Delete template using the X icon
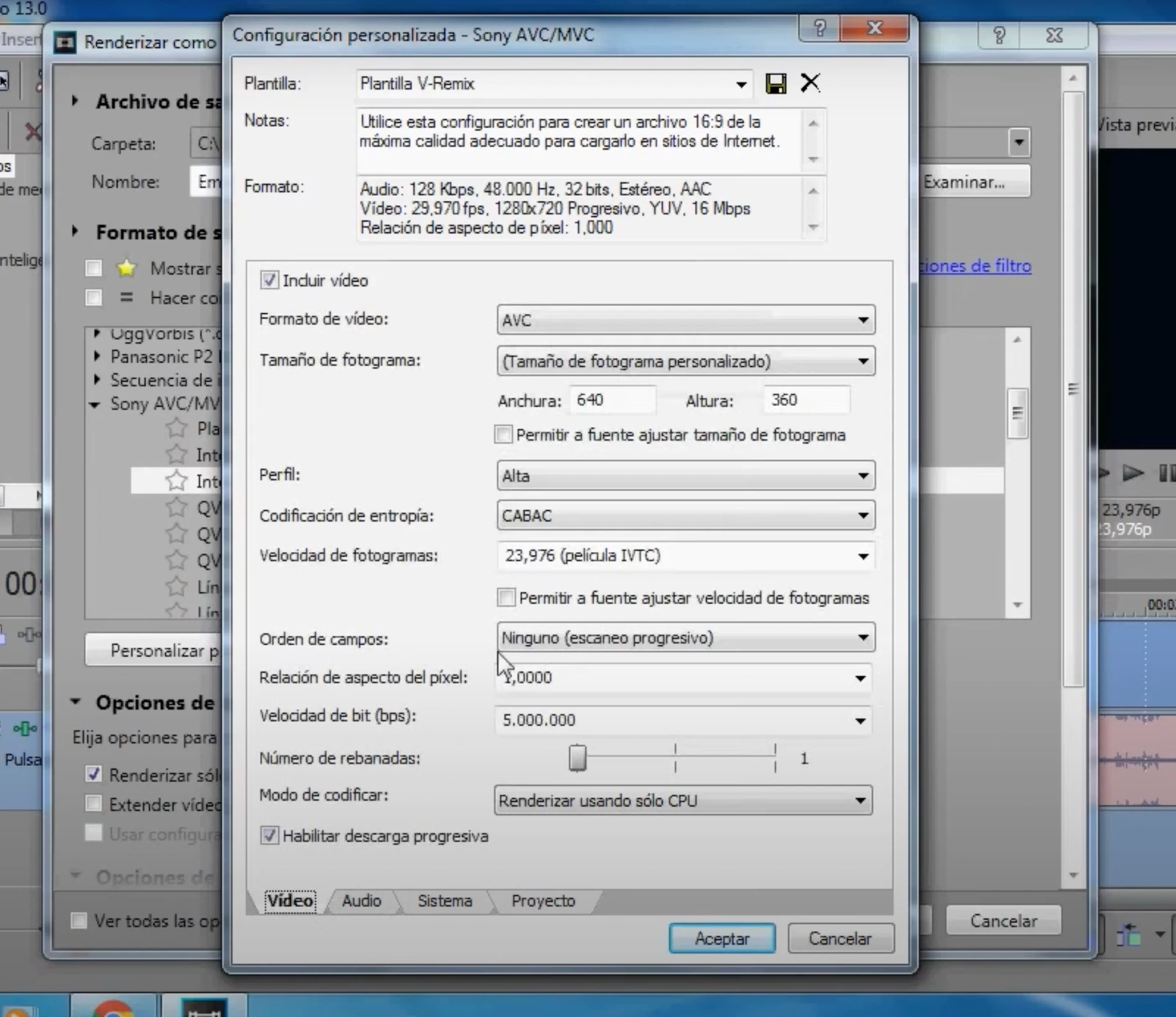 point(810,83)
